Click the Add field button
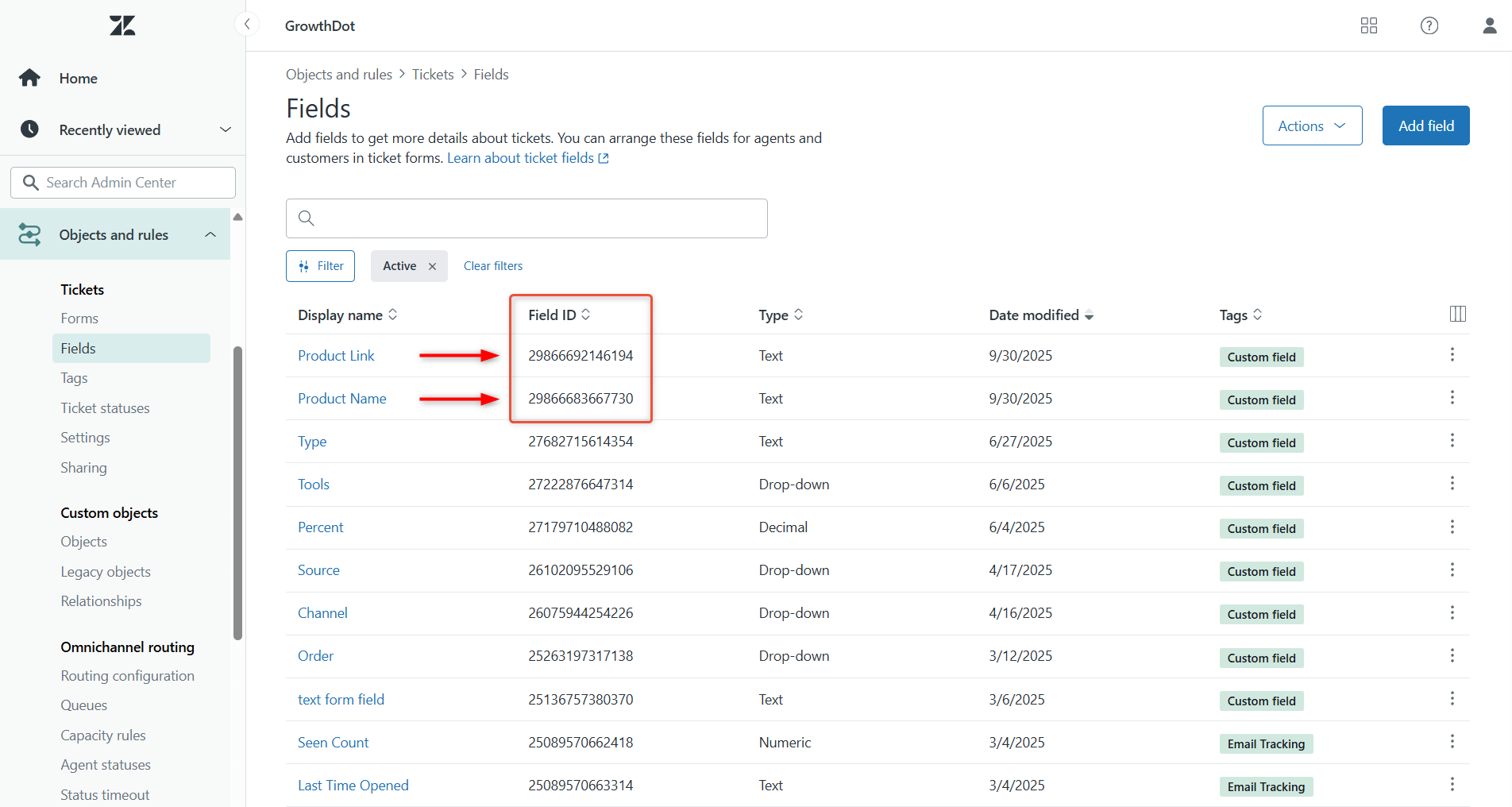Screen dimensions: 1512x807 coord(1425,125)
